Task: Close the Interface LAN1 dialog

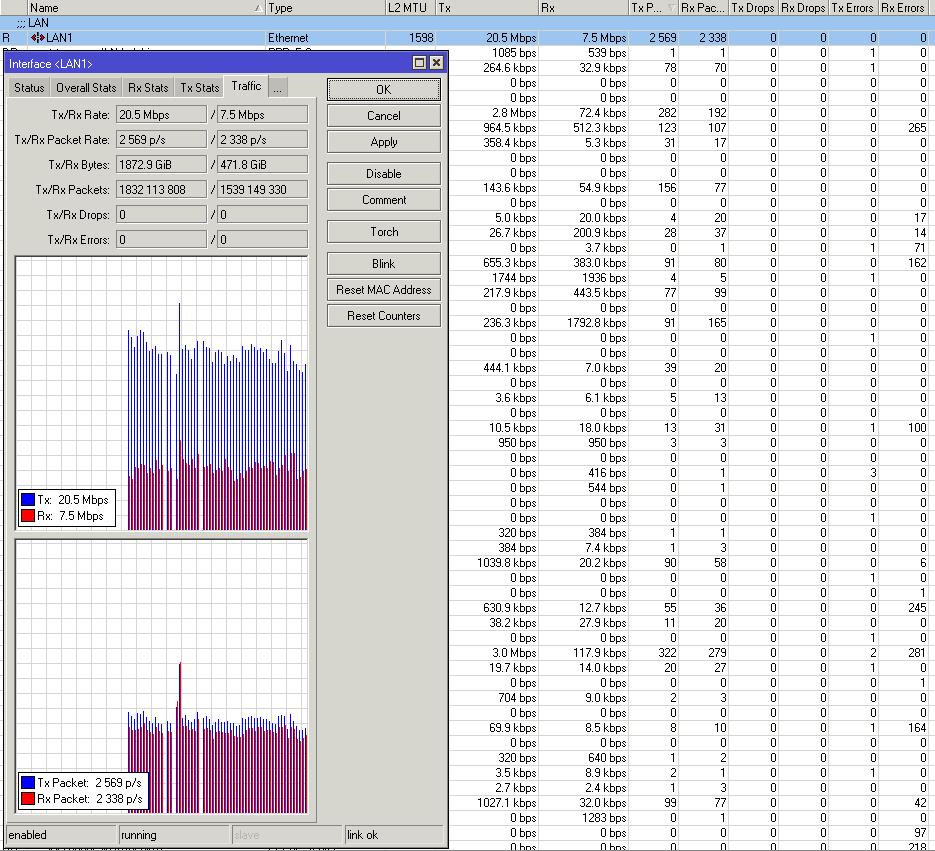Action: coord(436,63)
